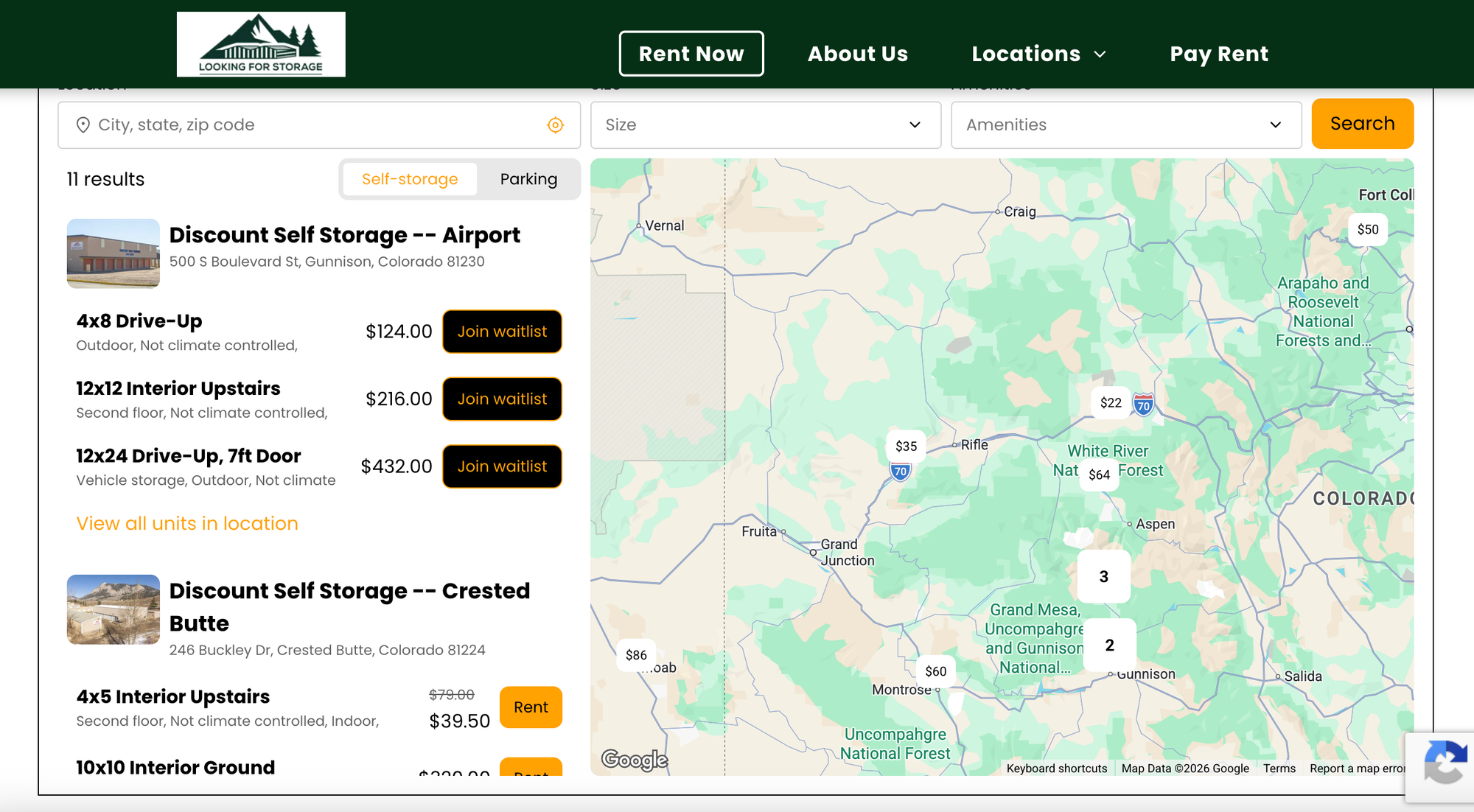Click View all units in location link
This screenshot has height=812, width=1474.
(187, 523)
